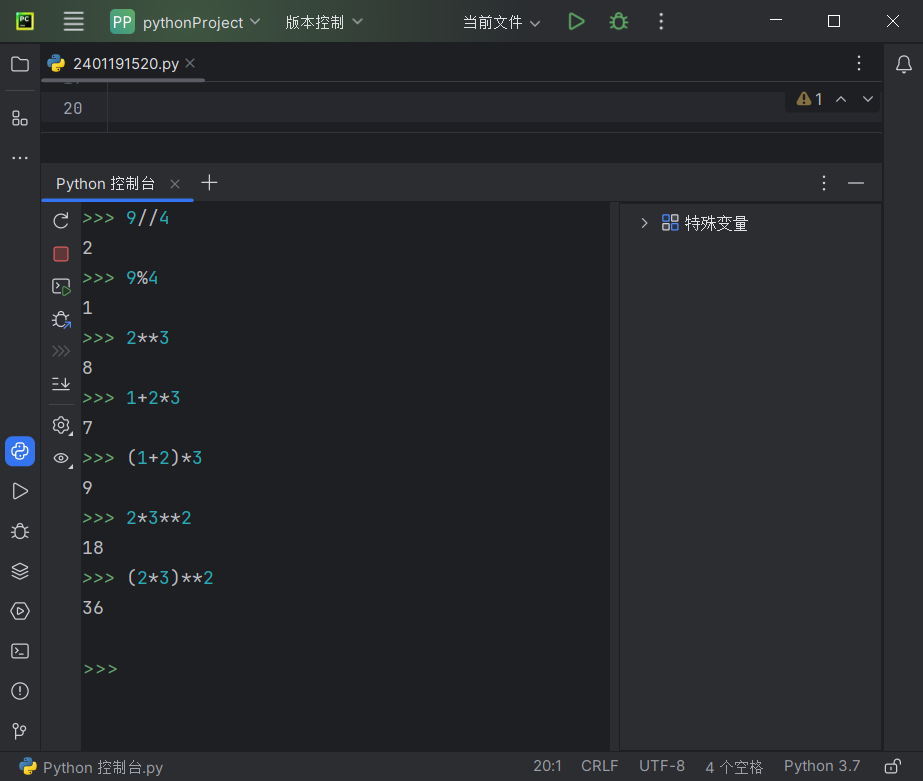Click the 9%4 console command
Image resolution: width=923 pixels, height=781 pixels.
[142, 278]
